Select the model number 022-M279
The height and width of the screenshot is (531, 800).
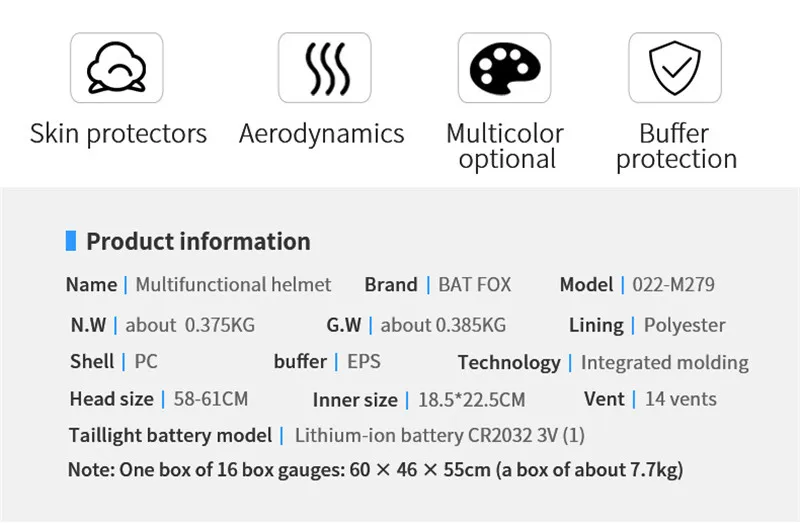(x=673, y=285)
